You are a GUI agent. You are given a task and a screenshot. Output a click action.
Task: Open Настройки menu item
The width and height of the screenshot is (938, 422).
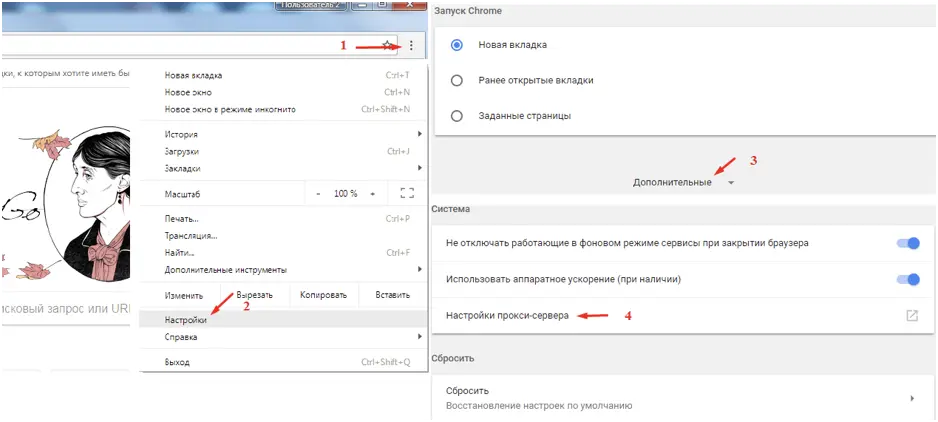[x=284, y=320]
